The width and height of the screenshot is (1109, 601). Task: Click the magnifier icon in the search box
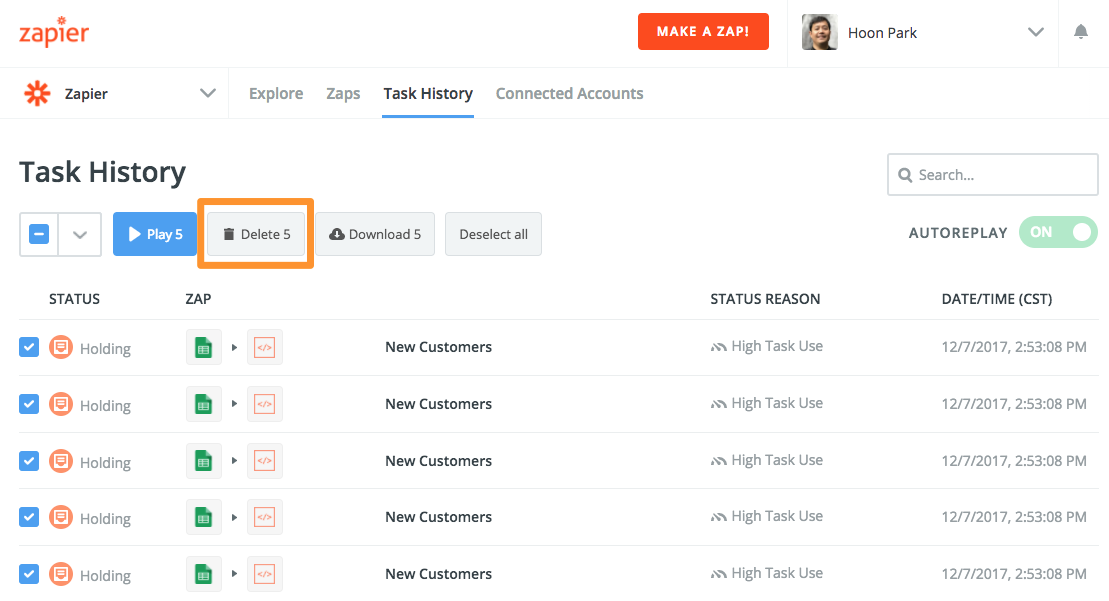tap(905, 175)
